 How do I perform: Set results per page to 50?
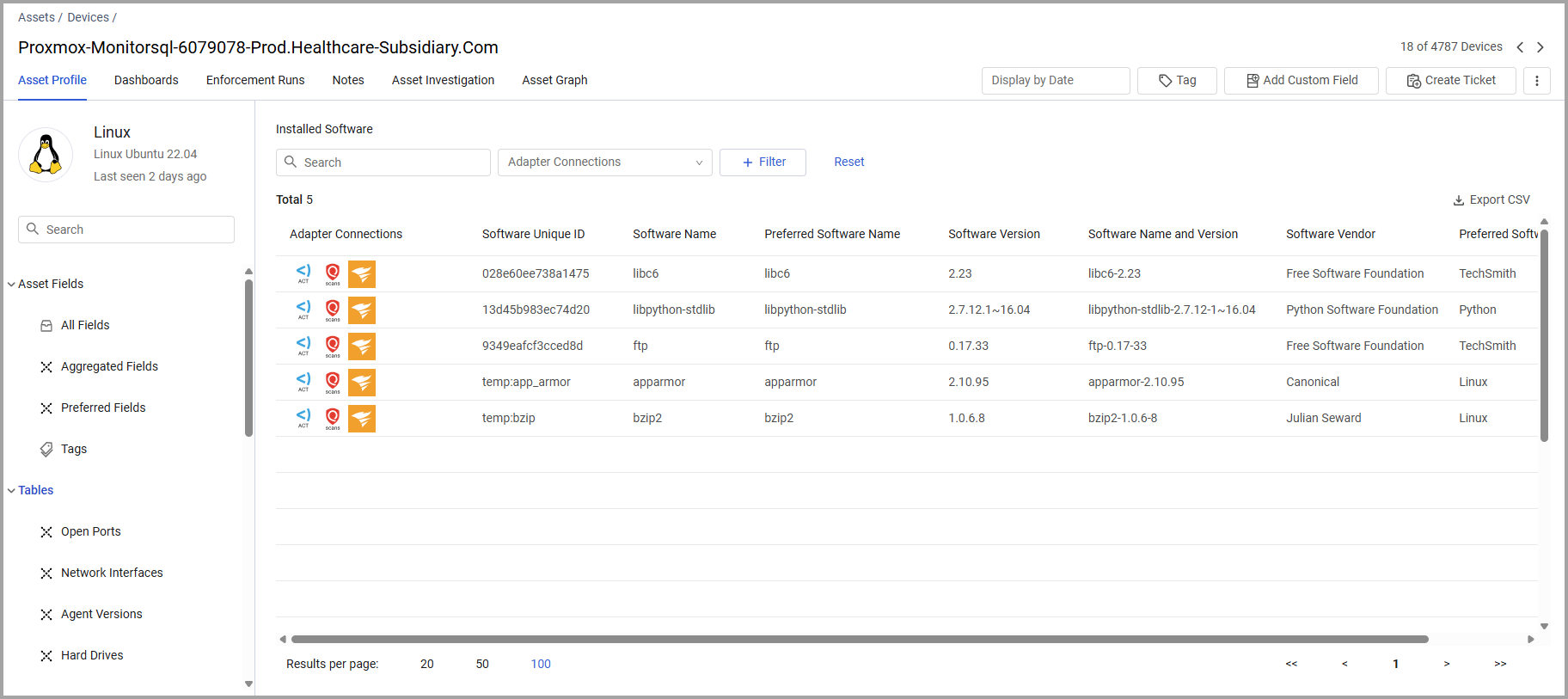coord(482,664)
